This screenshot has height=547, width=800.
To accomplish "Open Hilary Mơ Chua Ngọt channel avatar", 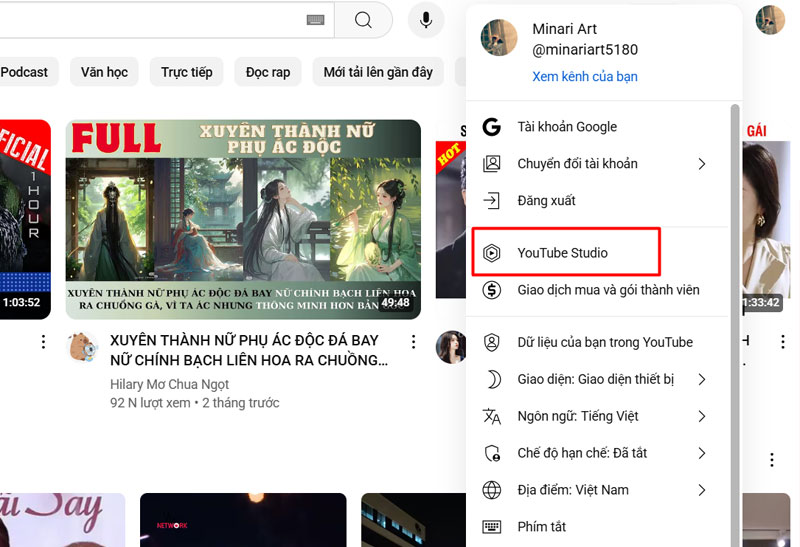I will [82, 347].
